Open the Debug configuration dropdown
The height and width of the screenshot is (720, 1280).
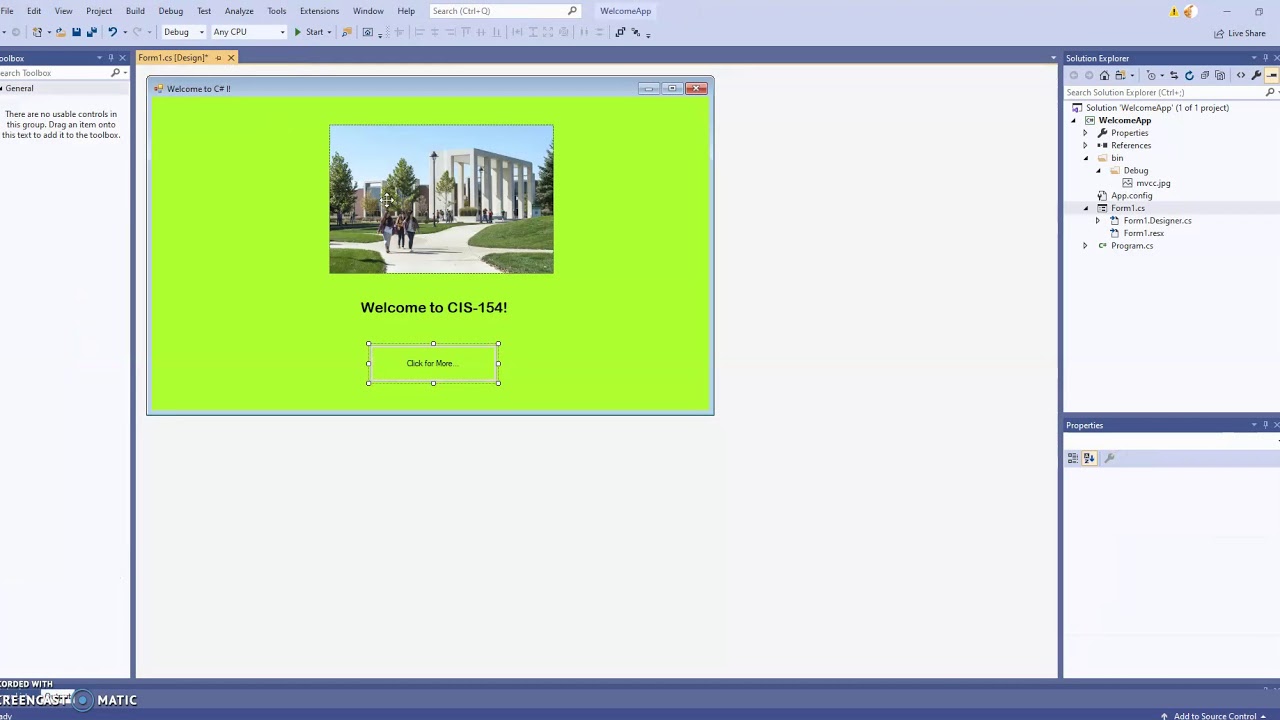184,32
